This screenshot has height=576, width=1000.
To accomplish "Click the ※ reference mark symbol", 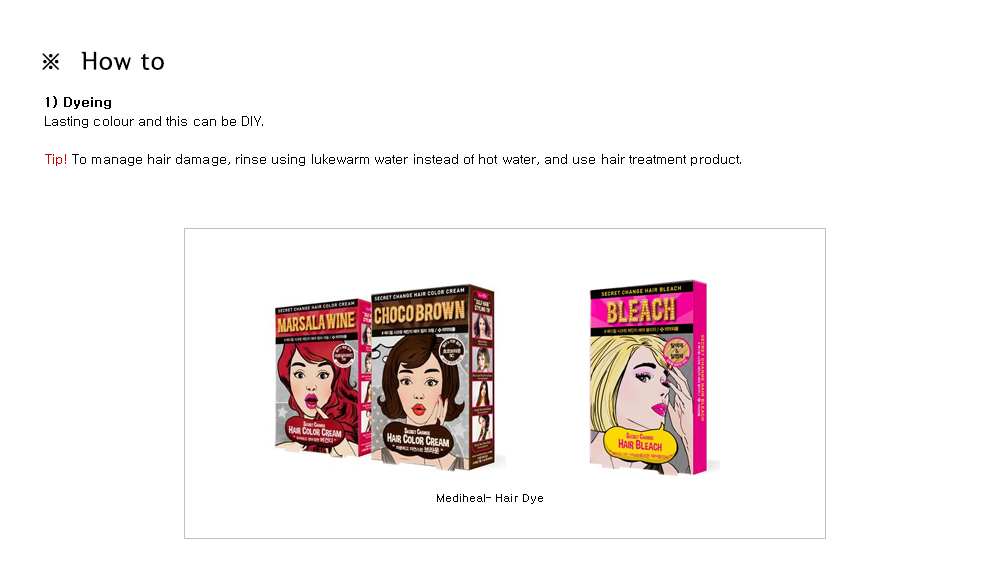I will (50, 62).
